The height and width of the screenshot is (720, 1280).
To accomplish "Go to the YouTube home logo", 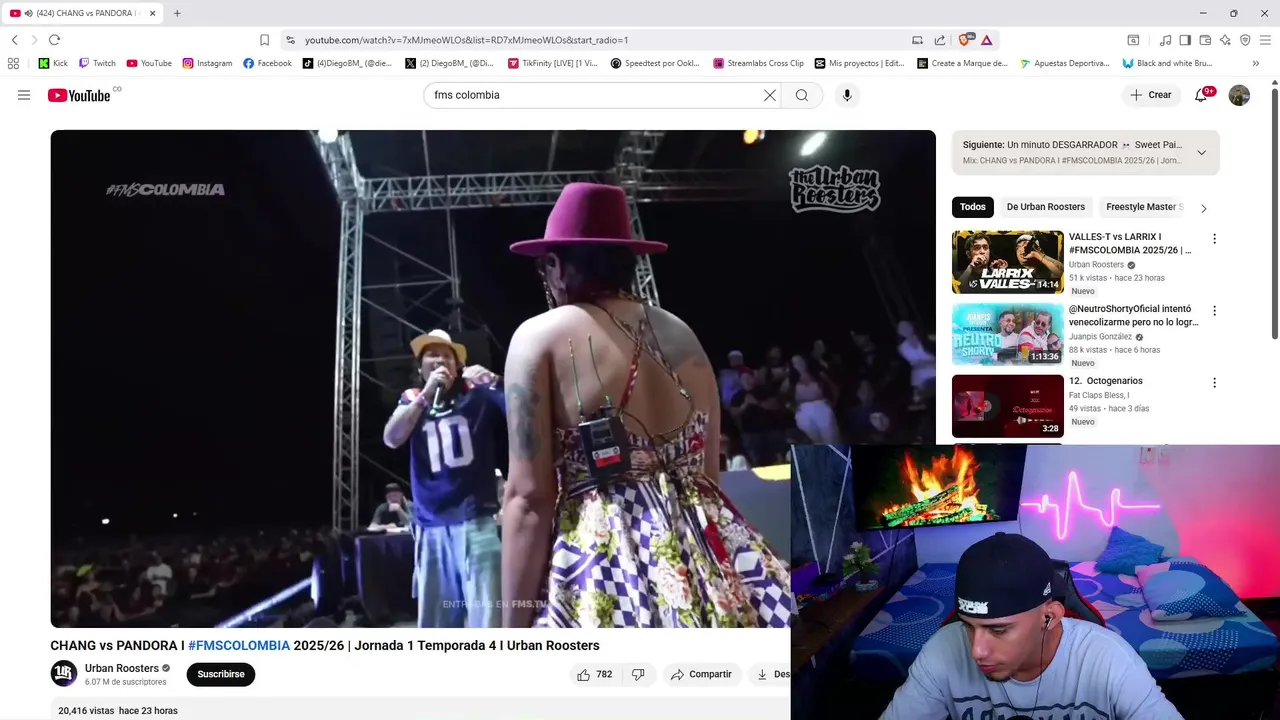I will (78, 95).
